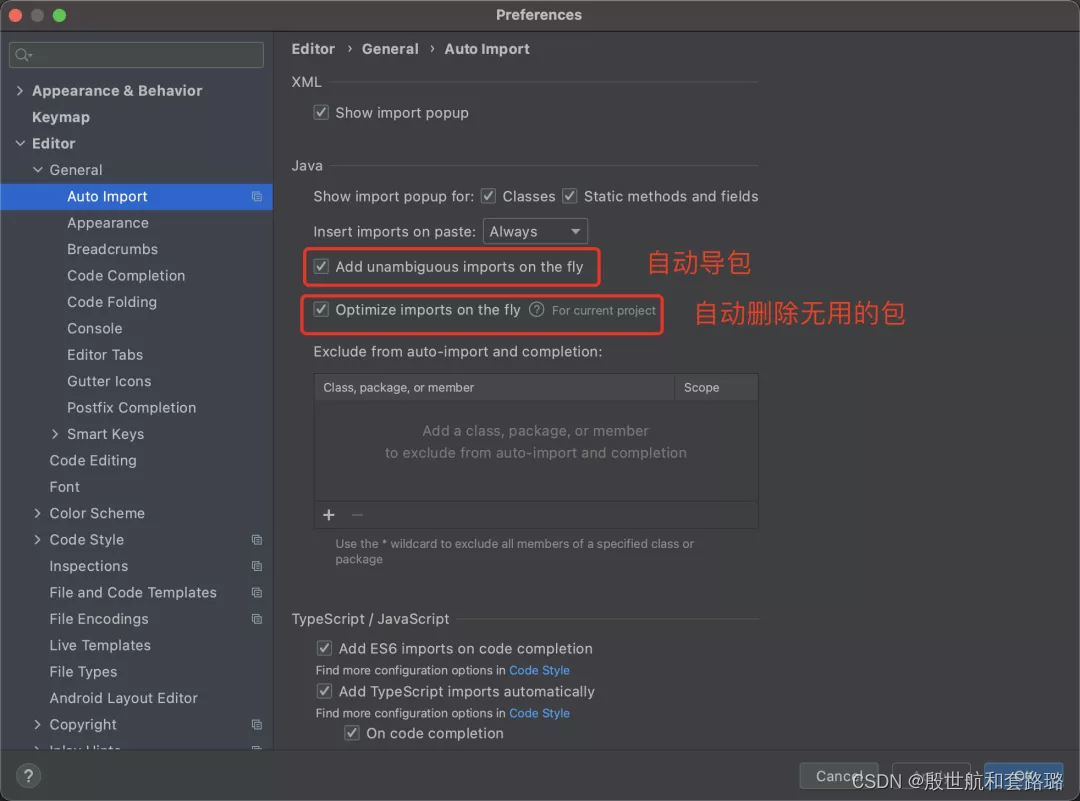Screen dimensions: 1080x801
Task: Open Live Templates settings
Action: tap(100, 645)
